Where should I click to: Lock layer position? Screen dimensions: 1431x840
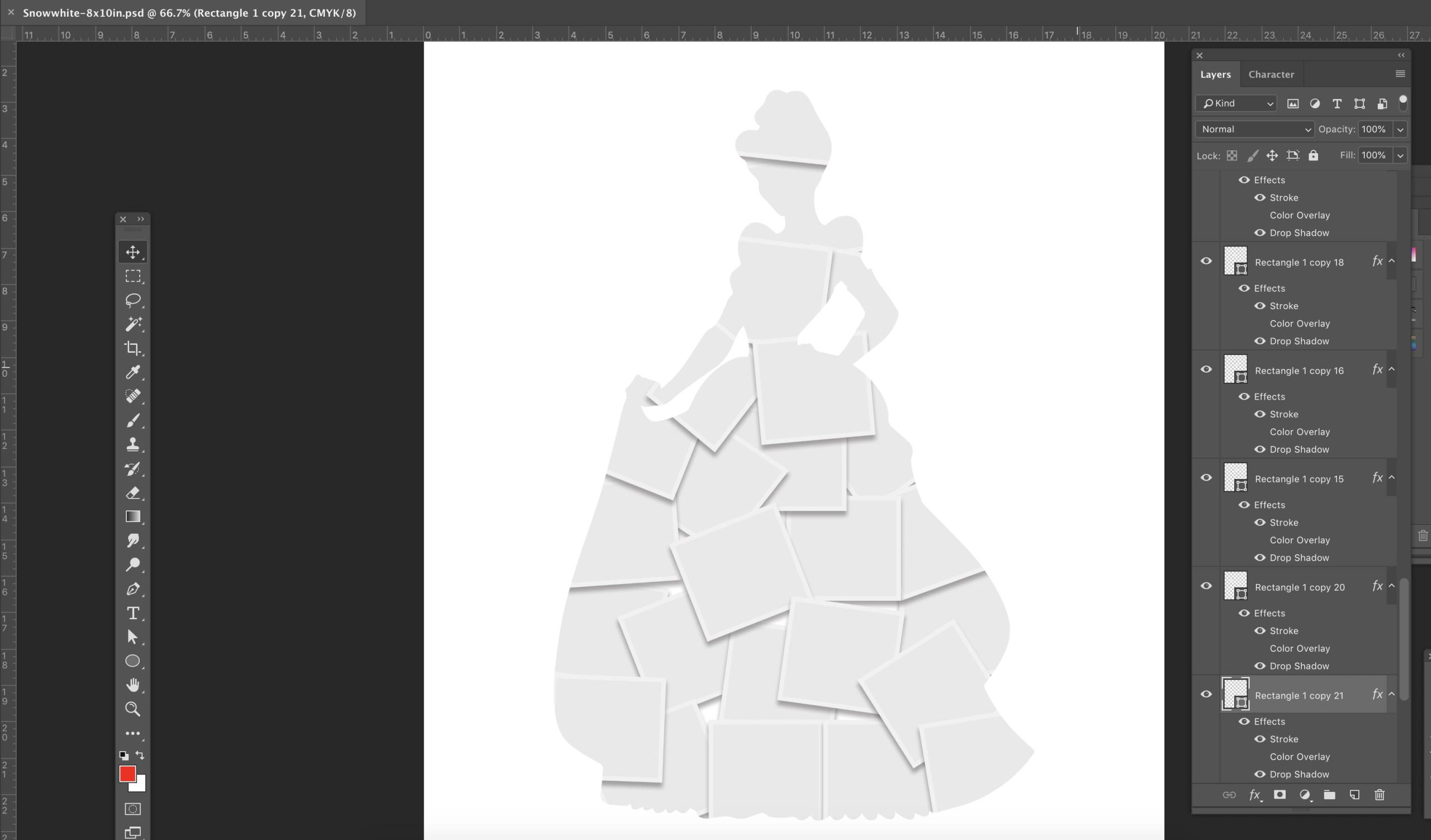point(1272,155)
